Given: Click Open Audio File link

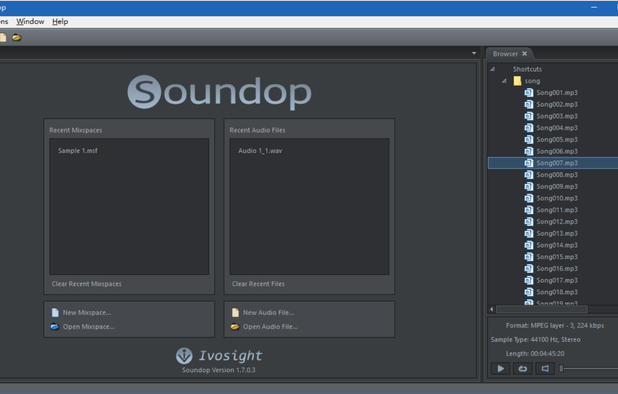Looking at the screenshot, I should (x=270, y=327).
